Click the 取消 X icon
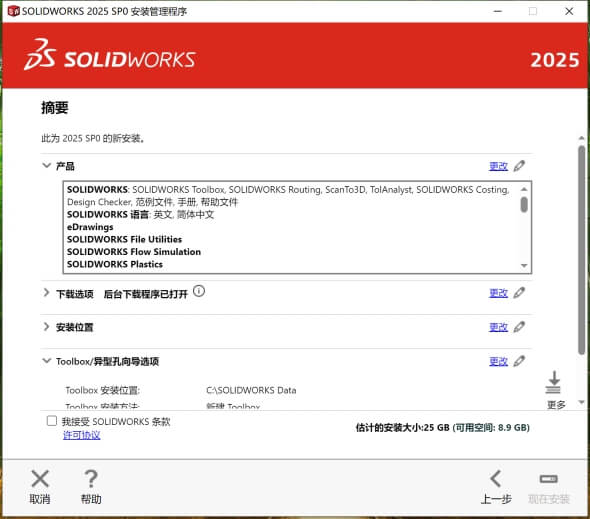The image size is (590, 519). point(40,479)
